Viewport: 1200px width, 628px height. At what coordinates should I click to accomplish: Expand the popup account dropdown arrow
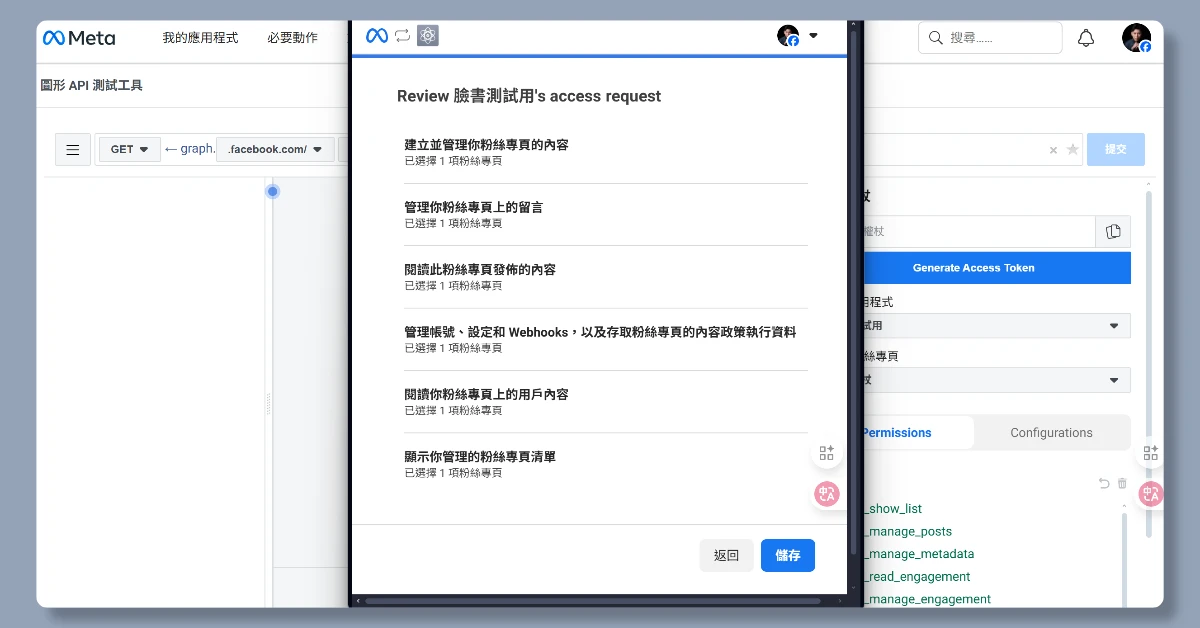[813, 36]
